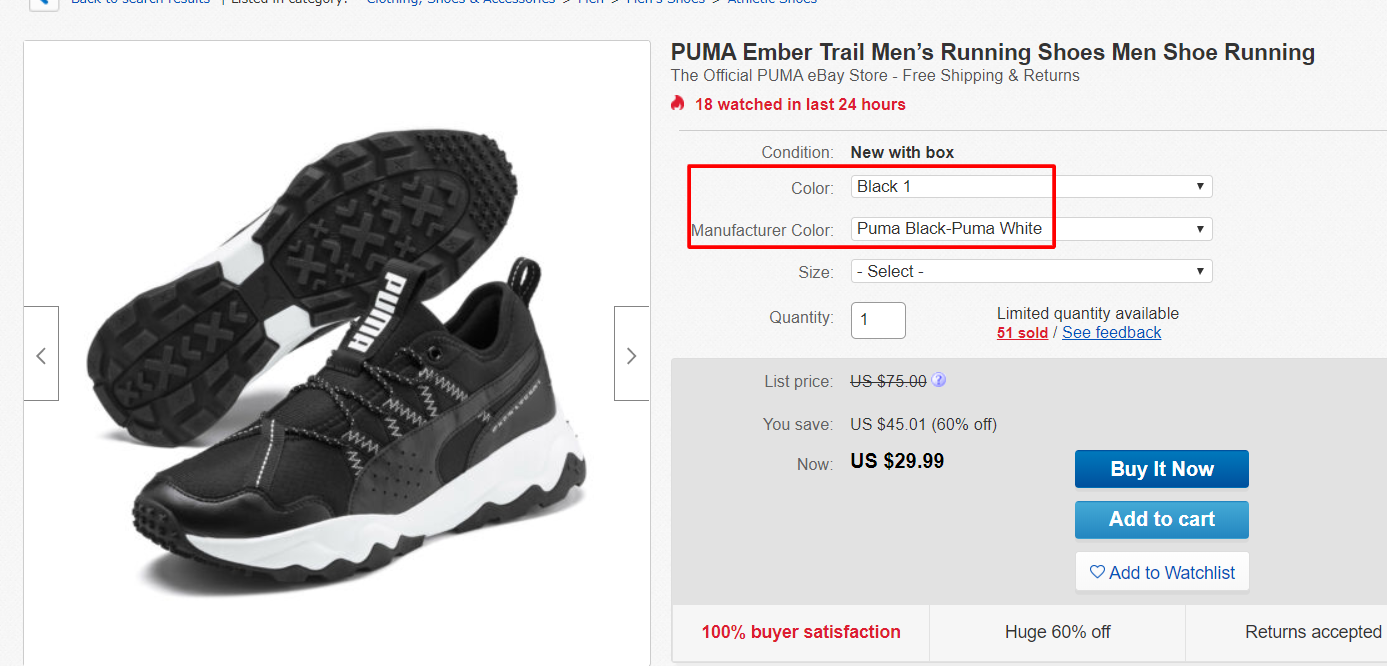The height and width of the screenshot is (666, 1387).
Task: Expand the Manufacturer Color dropdown
Action: click(x=1030, y=229)
